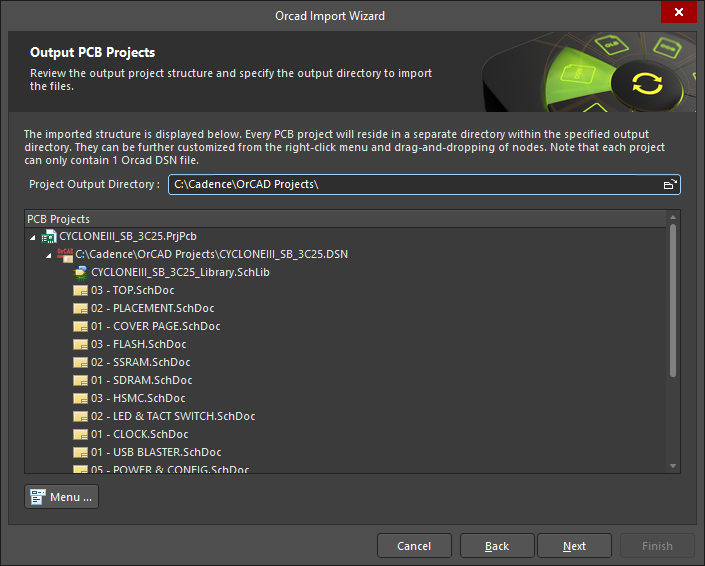705x566 pixels.
Task: Click the schematic icon beside 01 - COVER PAGE.SchDoc
Action: [x=80, y=326]
